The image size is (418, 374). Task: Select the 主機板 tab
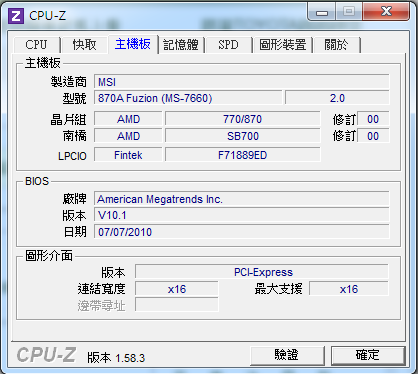133,44
